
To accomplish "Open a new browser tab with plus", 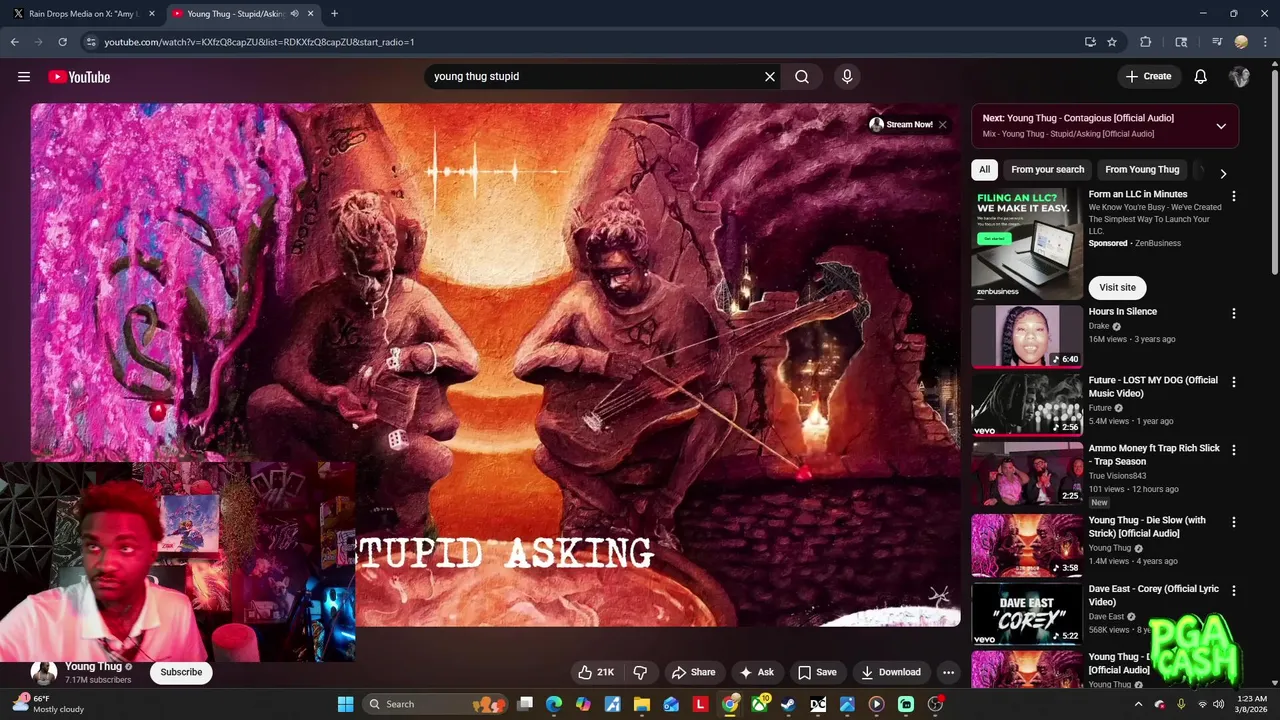I will [334, 13].
